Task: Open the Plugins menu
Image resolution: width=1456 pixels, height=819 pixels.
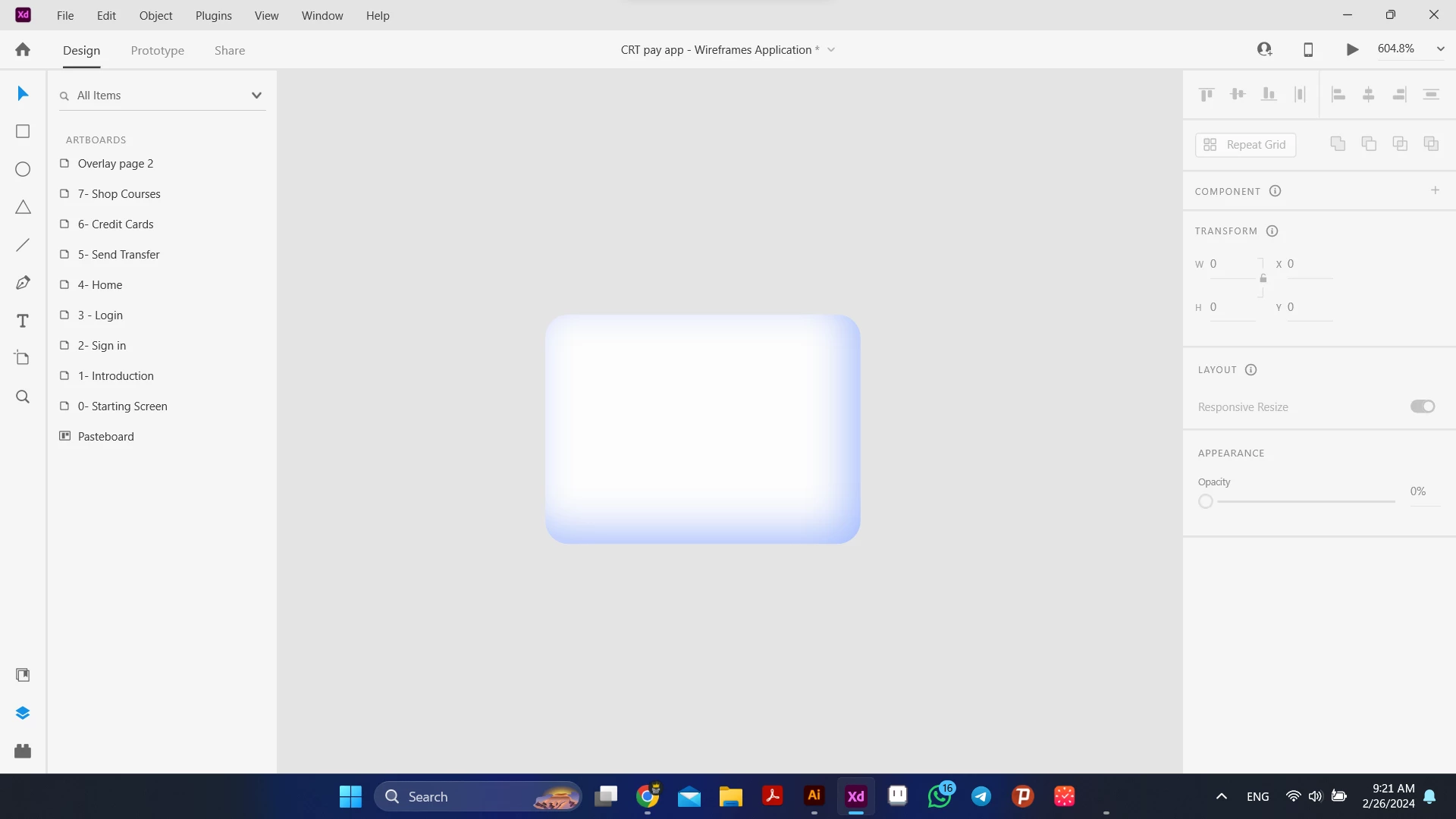Action: click(213, 15)
